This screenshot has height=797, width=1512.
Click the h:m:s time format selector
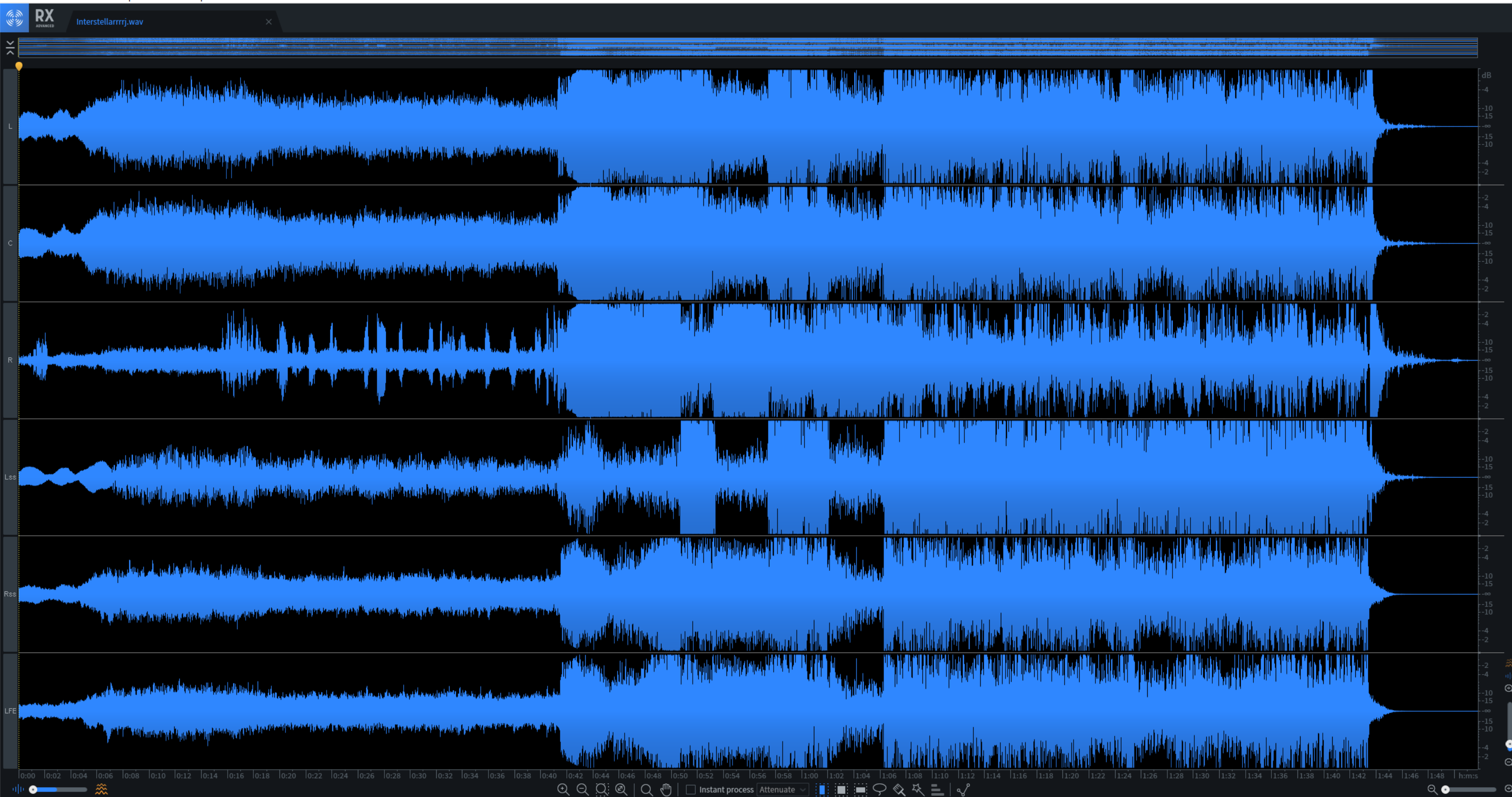(1468, 775)
